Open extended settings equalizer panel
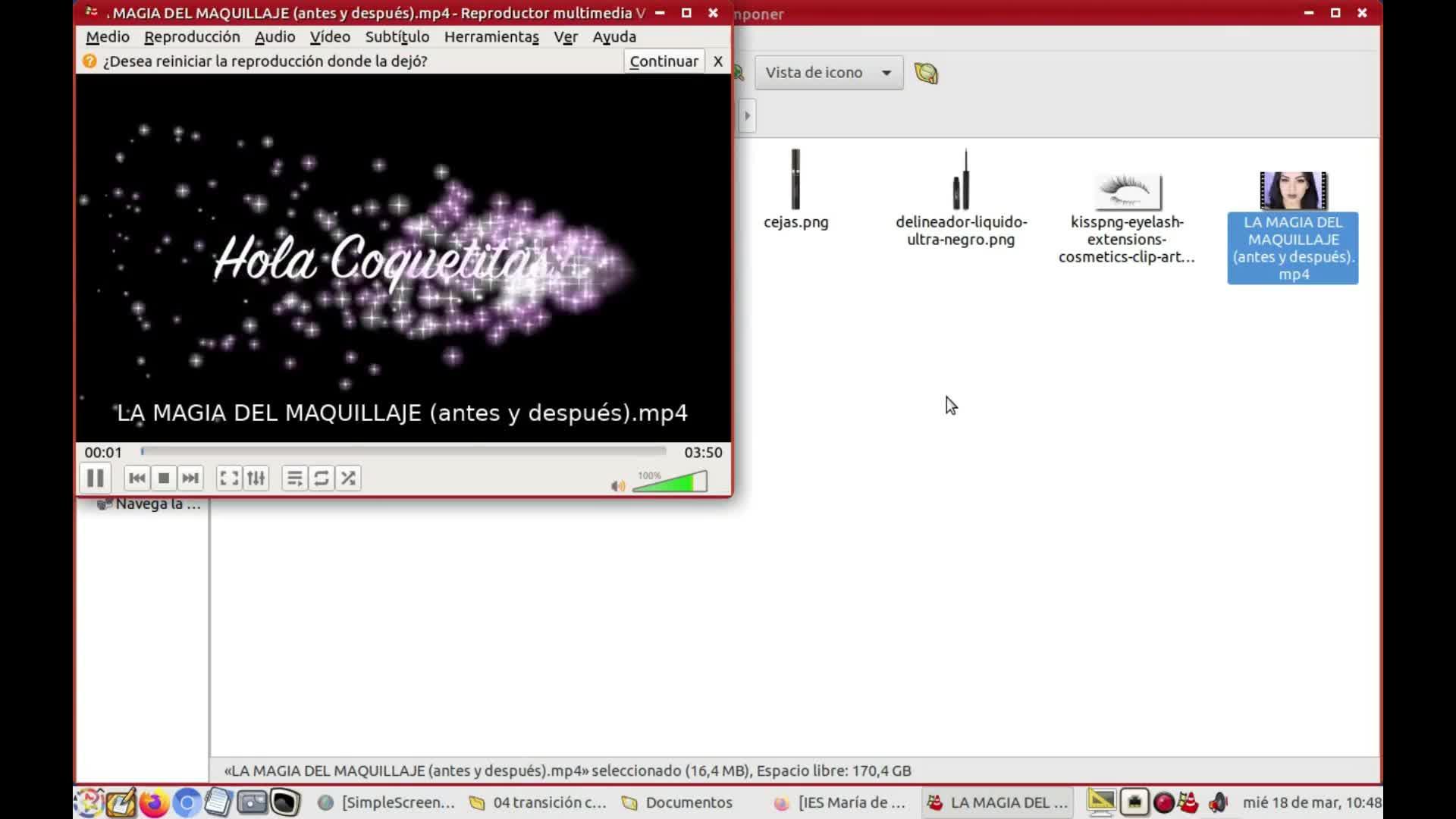 tap(256, 479)
